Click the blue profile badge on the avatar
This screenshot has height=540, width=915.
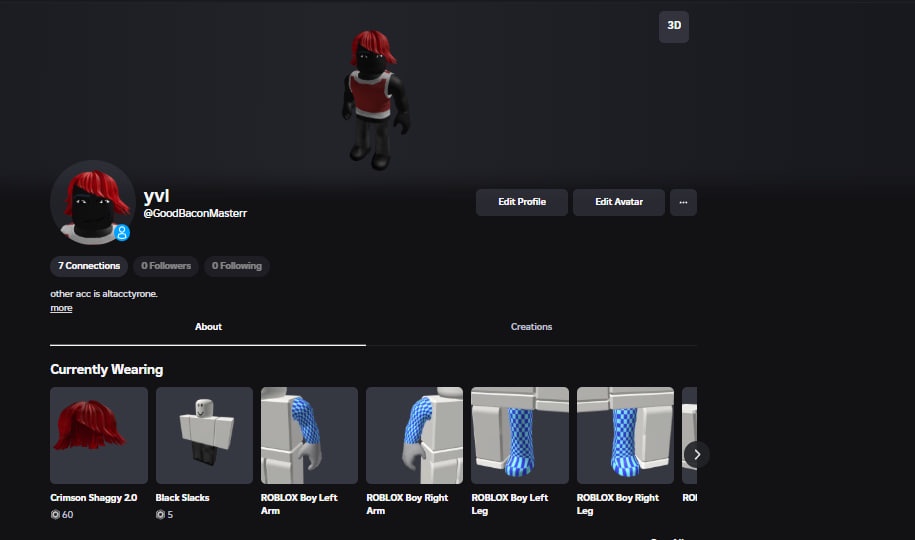coord(121,232)
